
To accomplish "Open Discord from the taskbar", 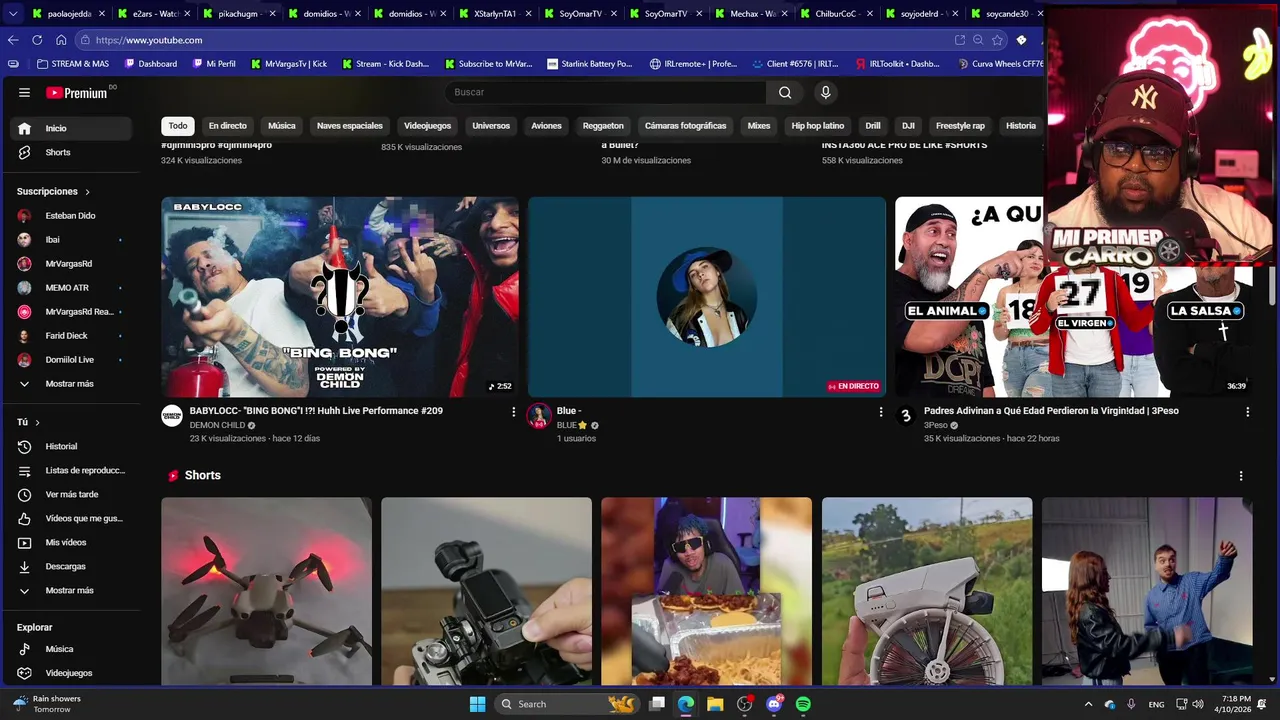I will pos(774,704).
